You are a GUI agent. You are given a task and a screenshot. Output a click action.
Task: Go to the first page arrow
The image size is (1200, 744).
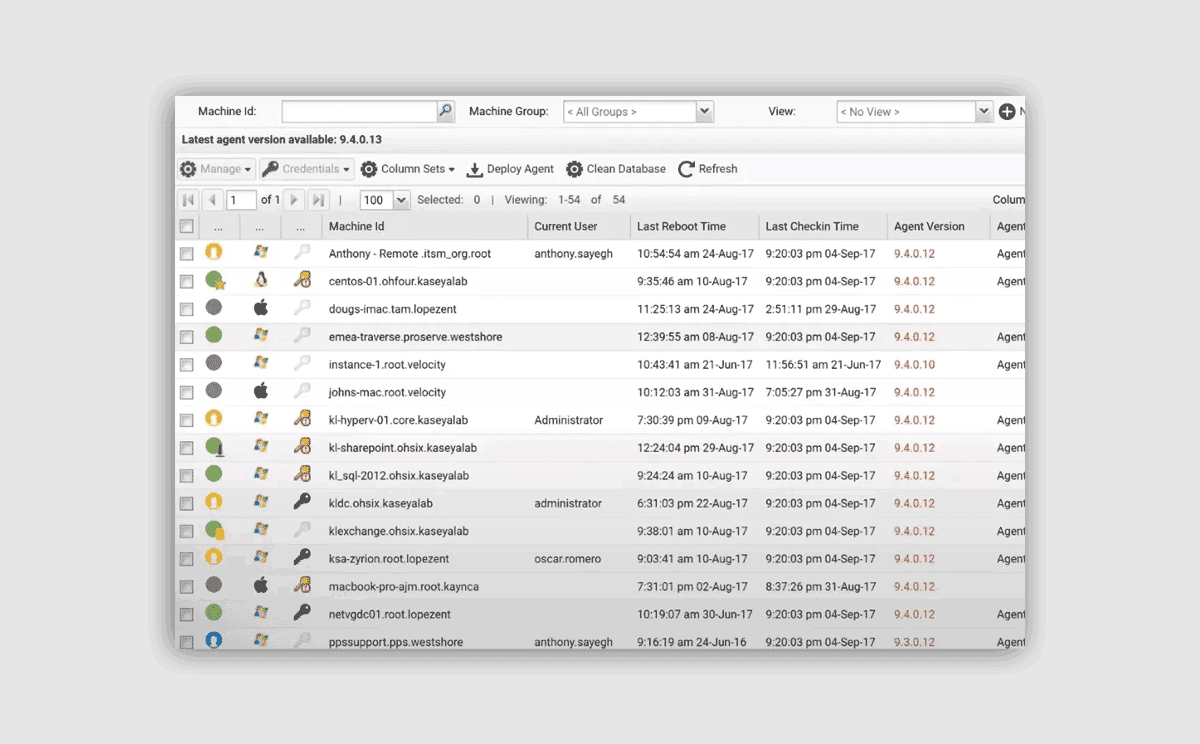click(188, 200)
